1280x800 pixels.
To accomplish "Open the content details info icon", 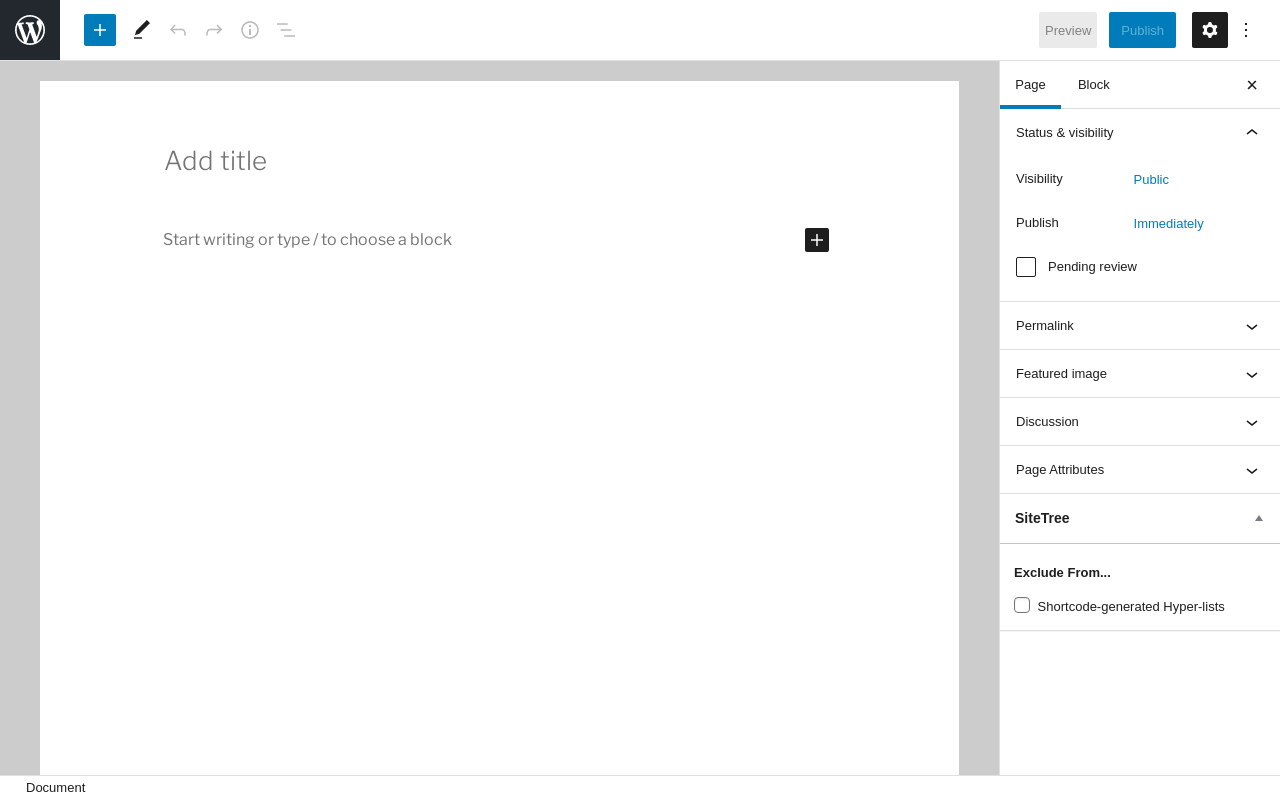I will (250, 30).
